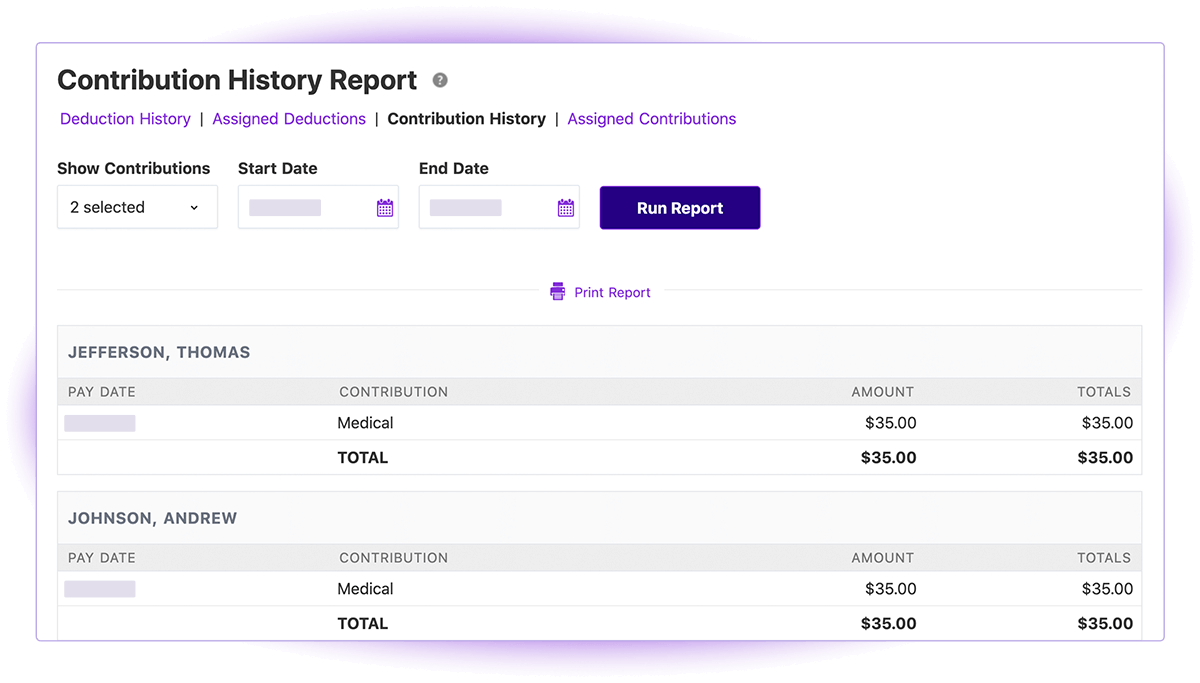This screenshot has width=1200, height=683.
Task: Click the printer icon beside Print Report
Action: 558,292
